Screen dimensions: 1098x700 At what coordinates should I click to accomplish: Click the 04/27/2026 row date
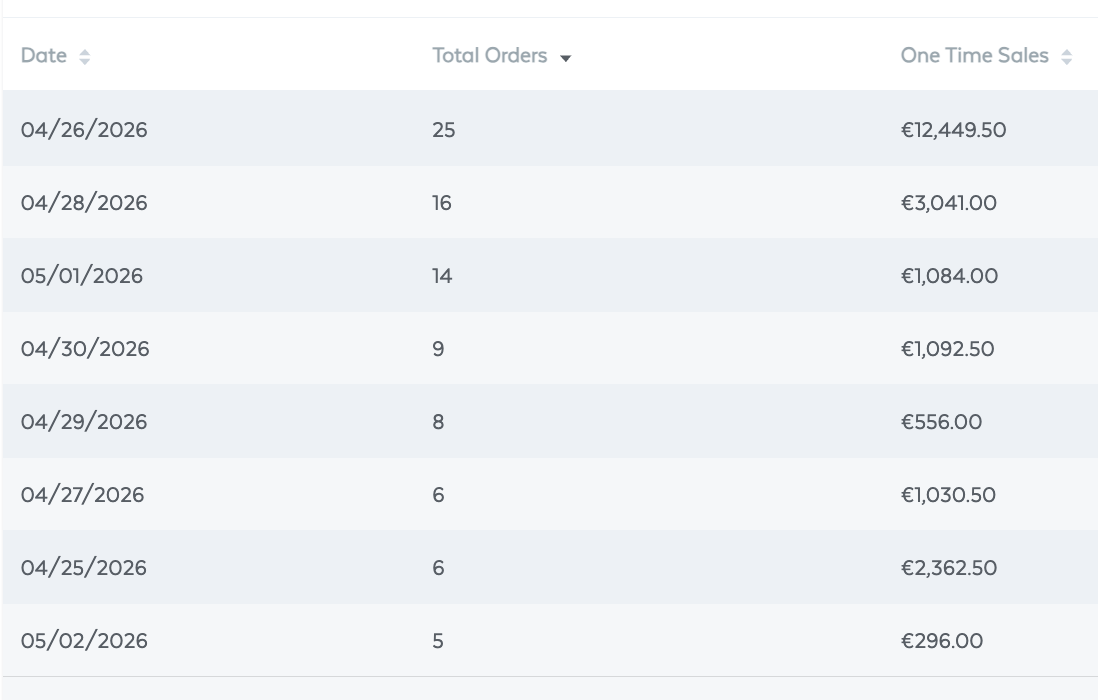click(83, 495)
